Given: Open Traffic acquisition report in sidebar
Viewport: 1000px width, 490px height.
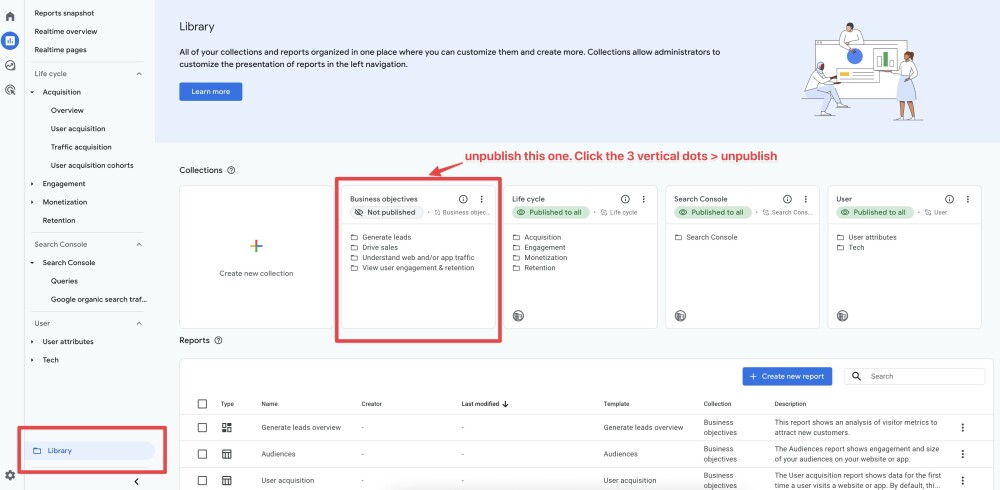Looking at the screenshot, I should 81,147.
